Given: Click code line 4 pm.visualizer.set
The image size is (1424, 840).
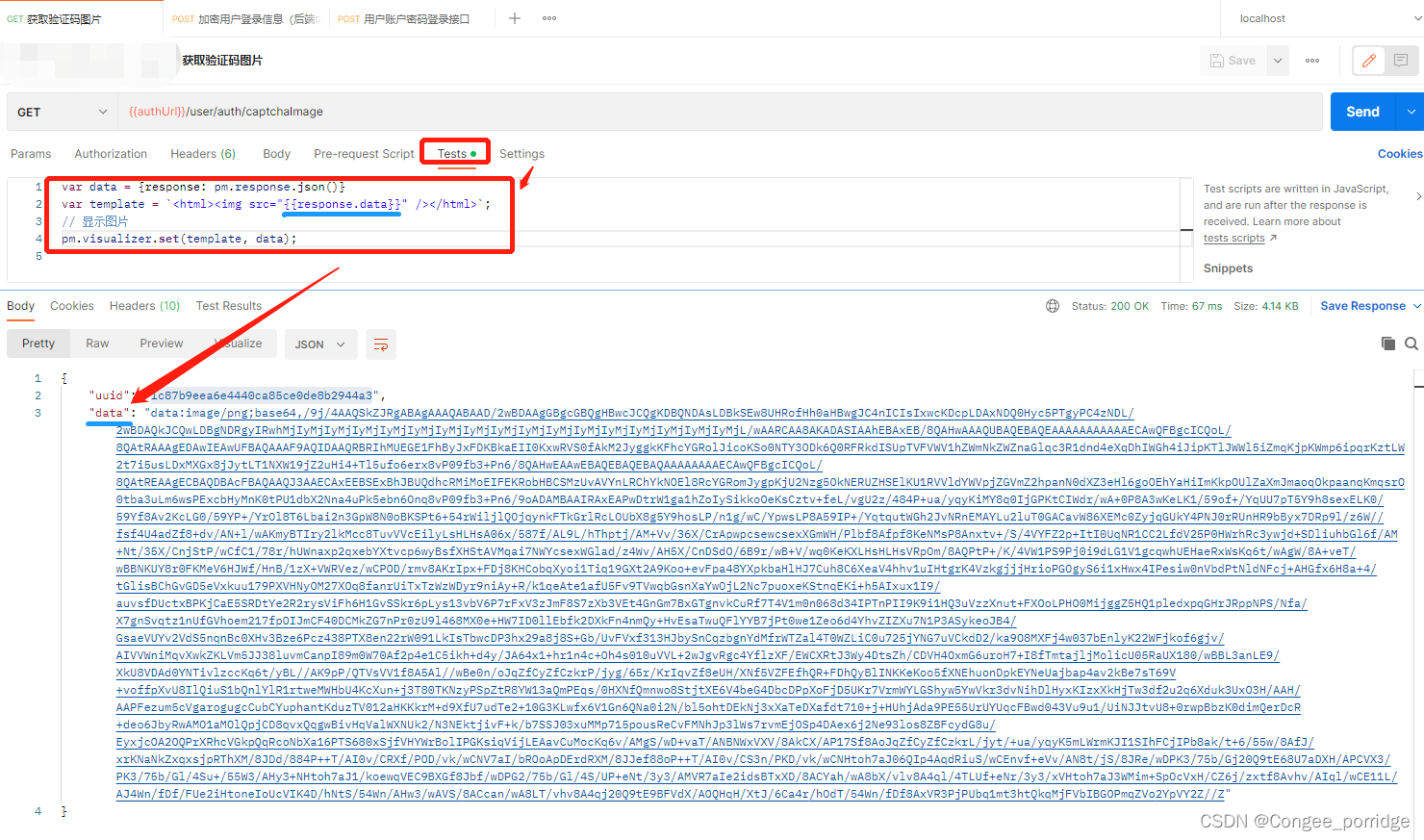Looking at the screenshot, I should pos(179,239).
